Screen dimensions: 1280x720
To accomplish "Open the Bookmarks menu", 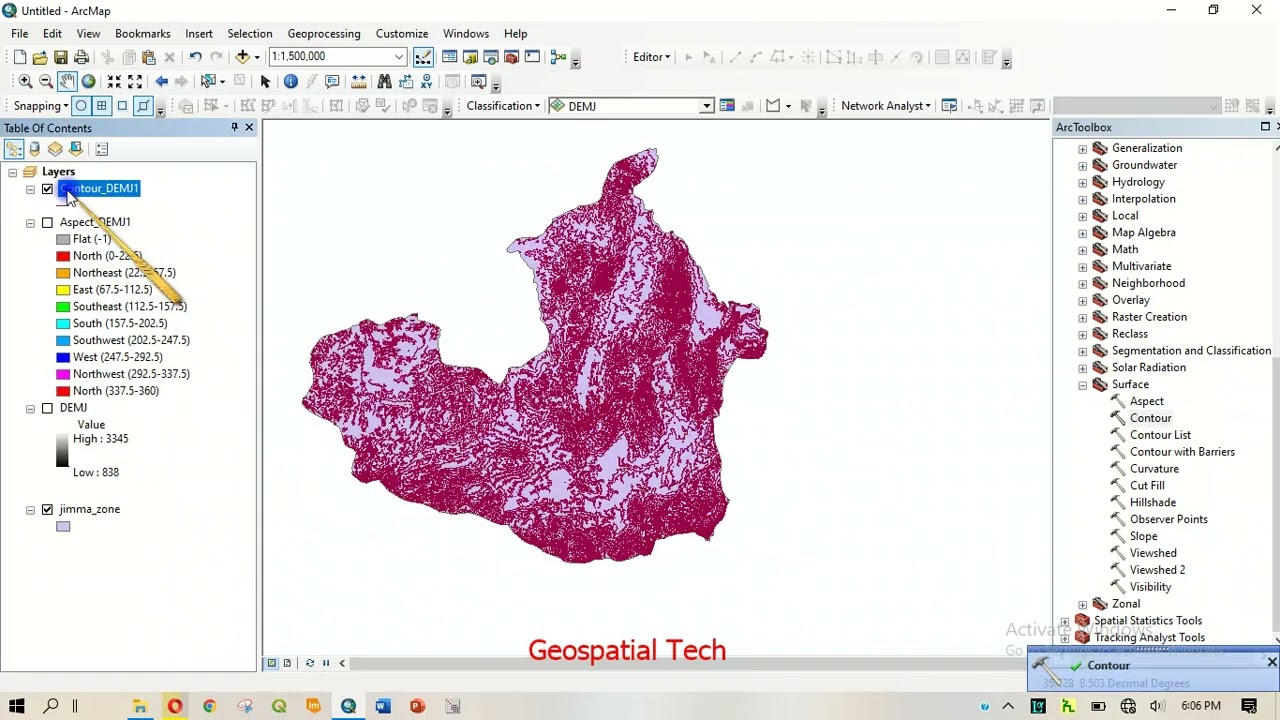I will pos(143,34).
